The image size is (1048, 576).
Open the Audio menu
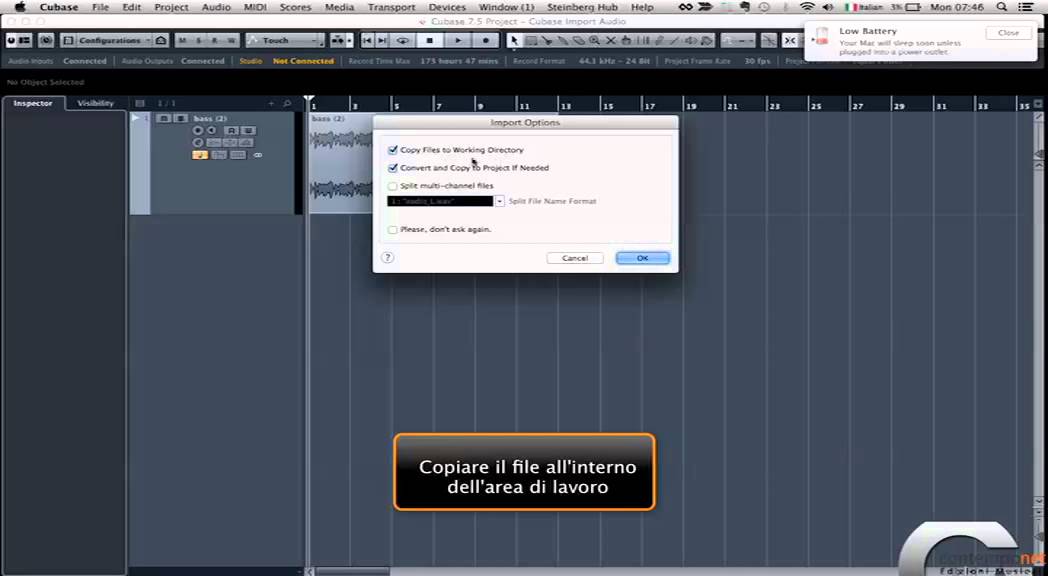pos(216,7)
